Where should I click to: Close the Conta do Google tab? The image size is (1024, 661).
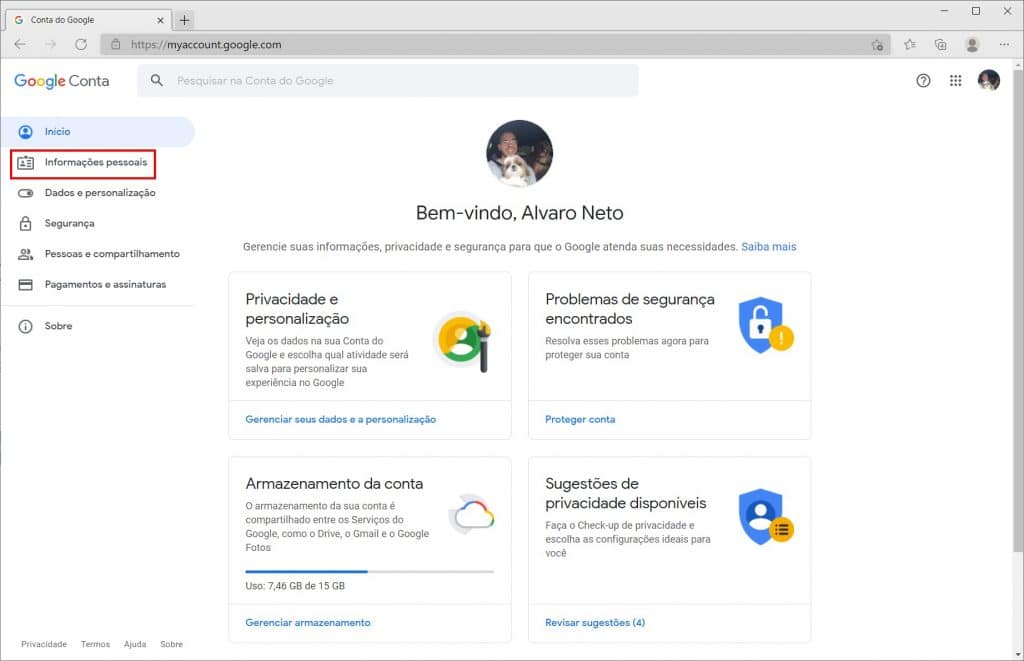click(160, 20)
